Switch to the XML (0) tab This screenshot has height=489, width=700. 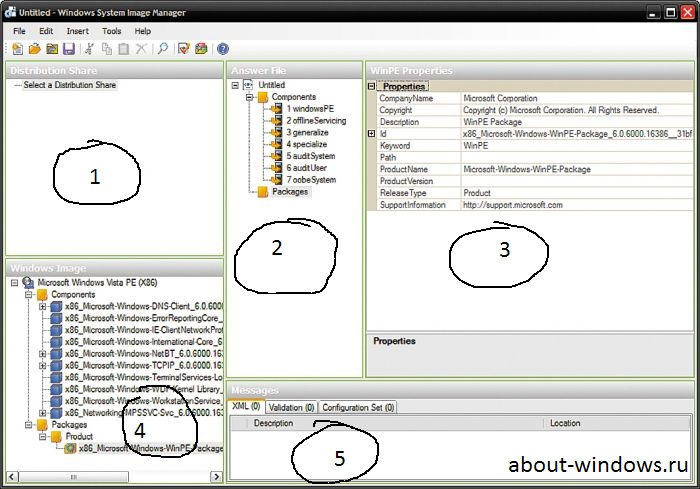[246, 406]
